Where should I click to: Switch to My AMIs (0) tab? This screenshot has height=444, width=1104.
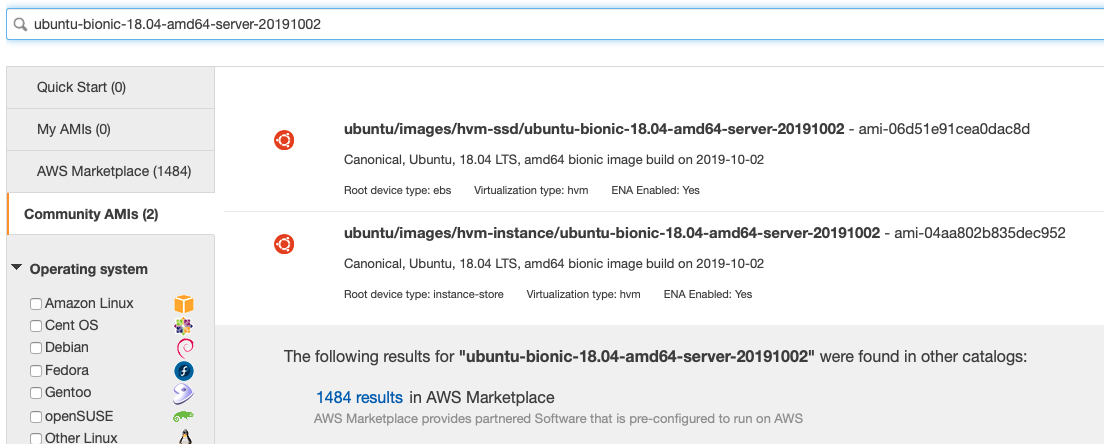click(111, 129)
